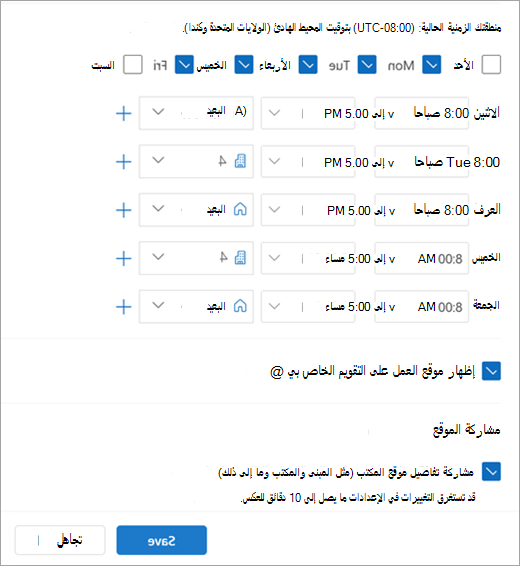Select the office building icon in Tue row
The image size is (520, 566).
(x=240, y=161)
